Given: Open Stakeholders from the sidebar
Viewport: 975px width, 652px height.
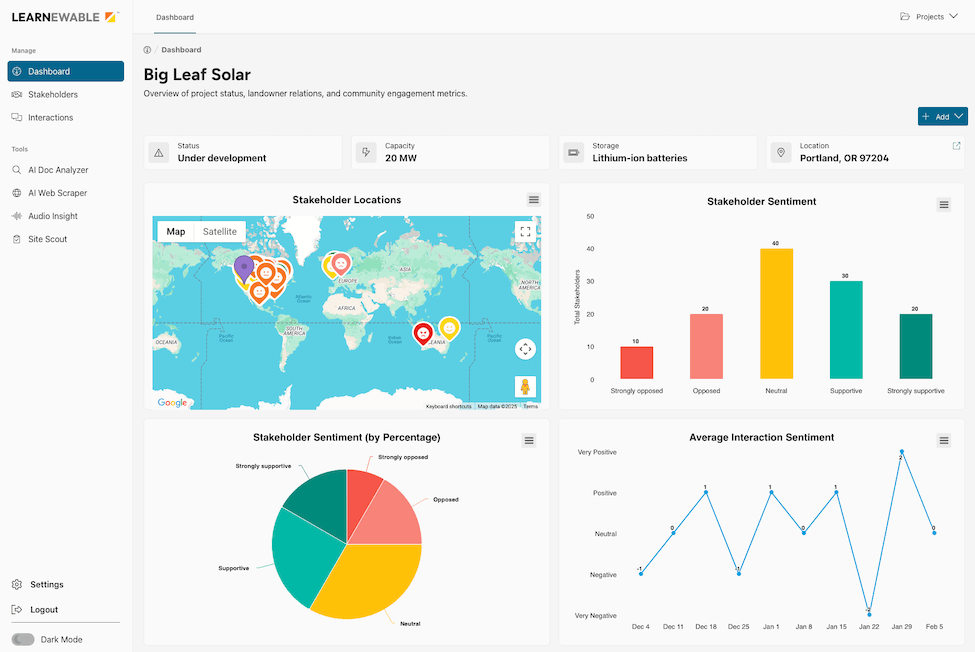Looking at the screenshot, I should coord(52,94).
